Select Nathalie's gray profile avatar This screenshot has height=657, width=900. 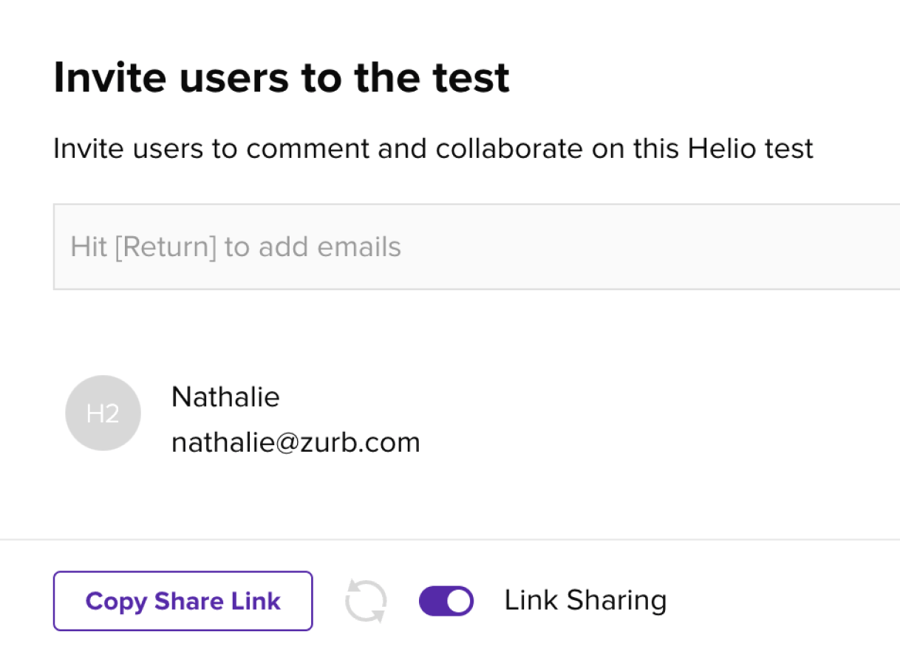pos(103,413)
